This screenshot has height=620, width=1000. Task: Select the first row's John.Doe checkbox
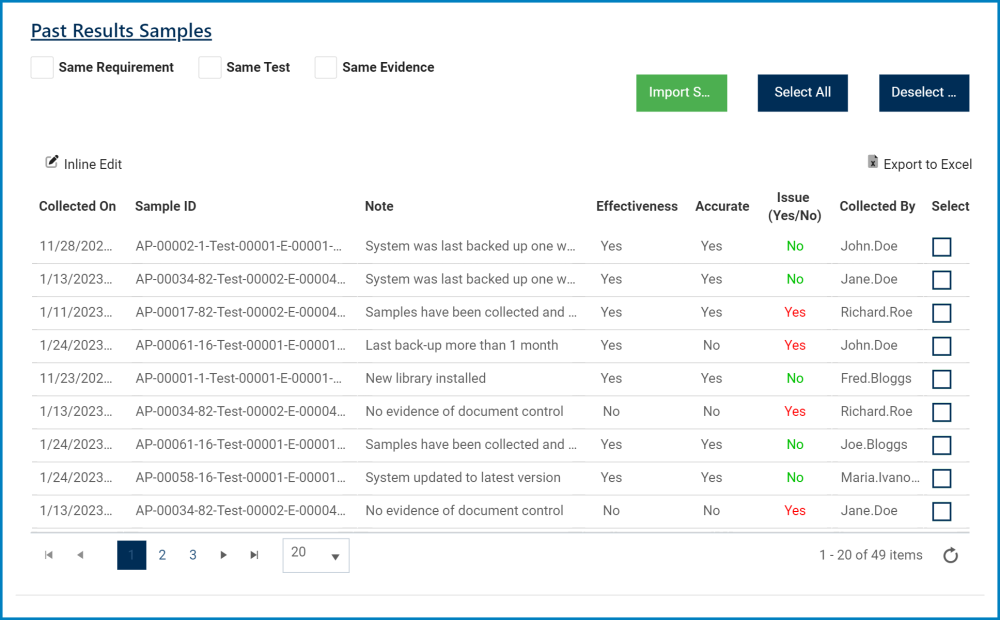[941, 247]
